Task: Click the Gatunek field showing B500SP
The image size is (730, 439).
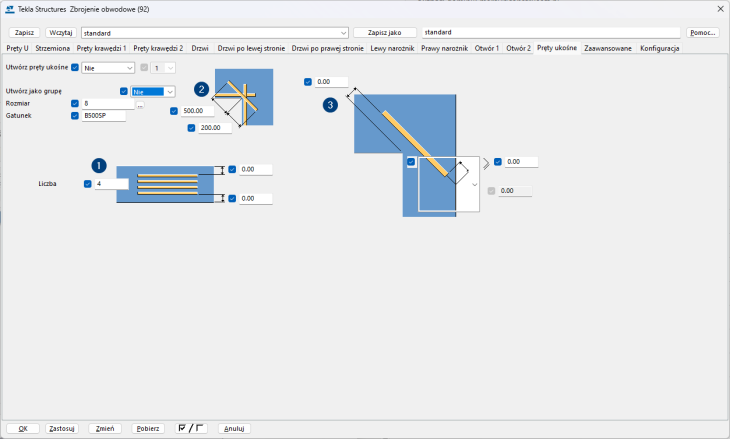Action: [104, 116]
